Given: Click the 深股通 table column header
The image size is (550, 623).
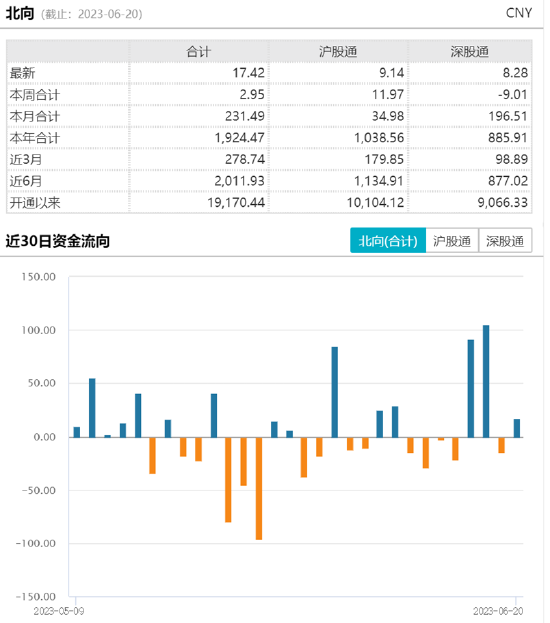Looking at the screenshot, I should tap(470, 52).
